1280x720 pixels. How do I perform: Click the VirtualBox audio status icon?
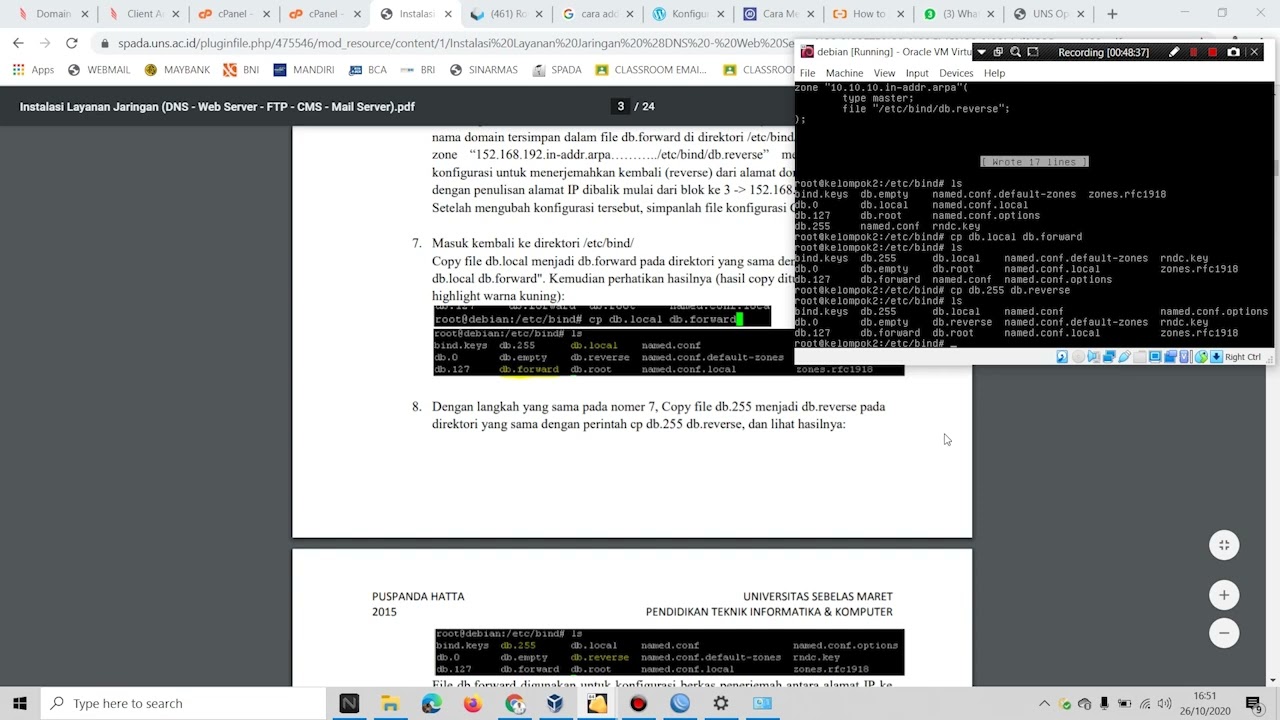[1093, 357]
